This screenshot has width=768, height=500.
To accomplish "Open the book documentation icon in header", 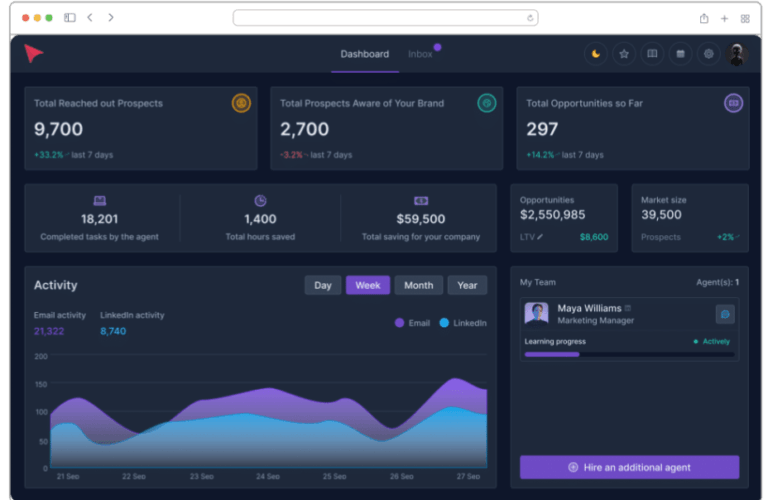I will point(652,54).
